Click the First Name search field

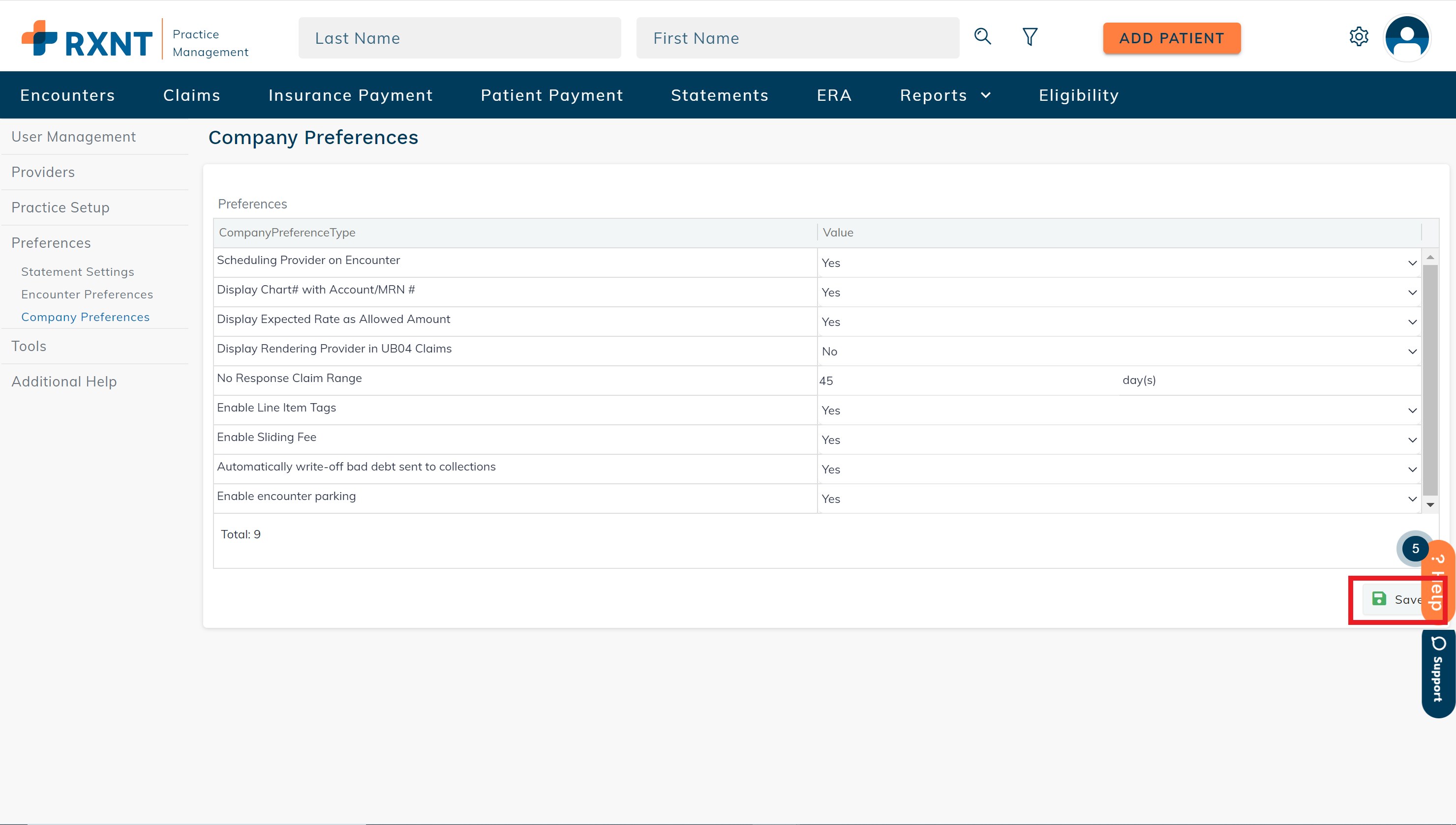797,38
